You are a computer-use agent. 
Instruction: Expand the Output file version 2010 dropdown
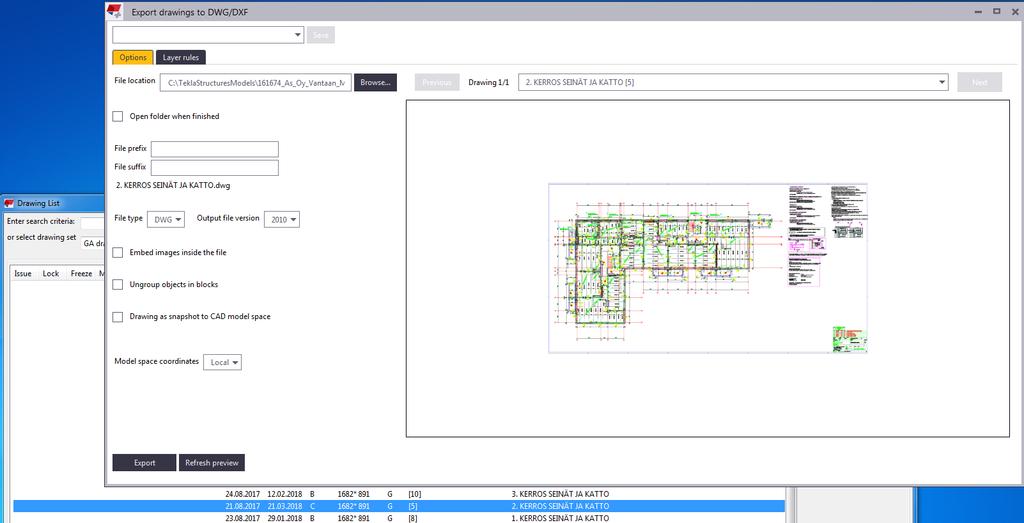pos(282,219)
